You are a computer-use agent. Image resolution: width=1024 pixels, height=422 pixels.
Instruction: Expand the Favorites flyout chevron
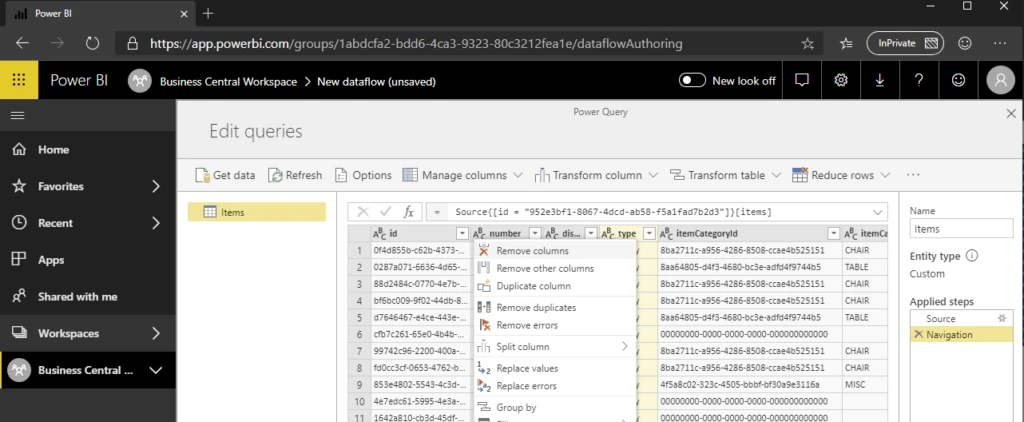pos(155,186)
